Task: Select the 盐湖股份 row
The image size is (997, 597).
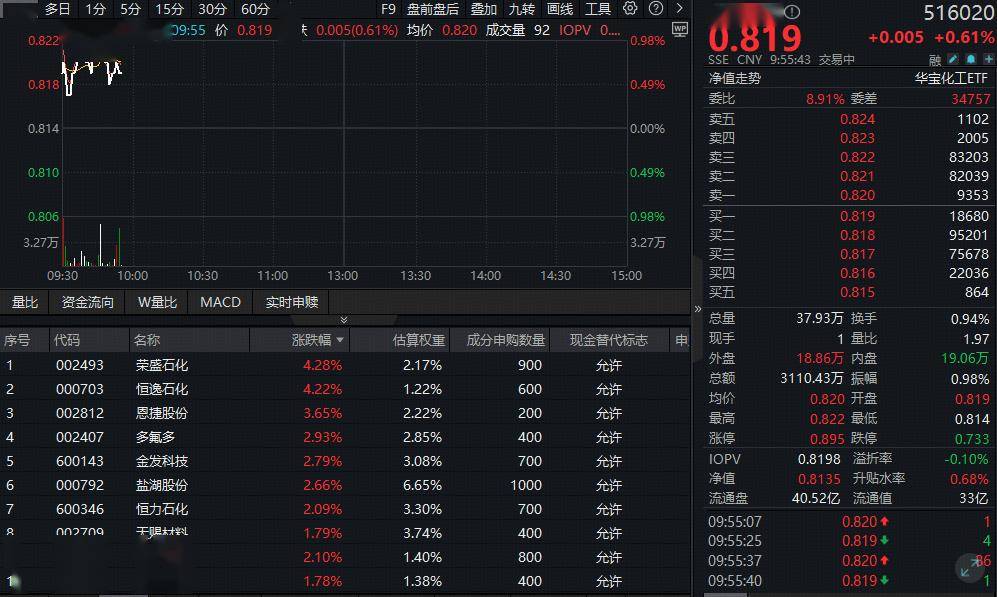Action: tap(345, 485)
